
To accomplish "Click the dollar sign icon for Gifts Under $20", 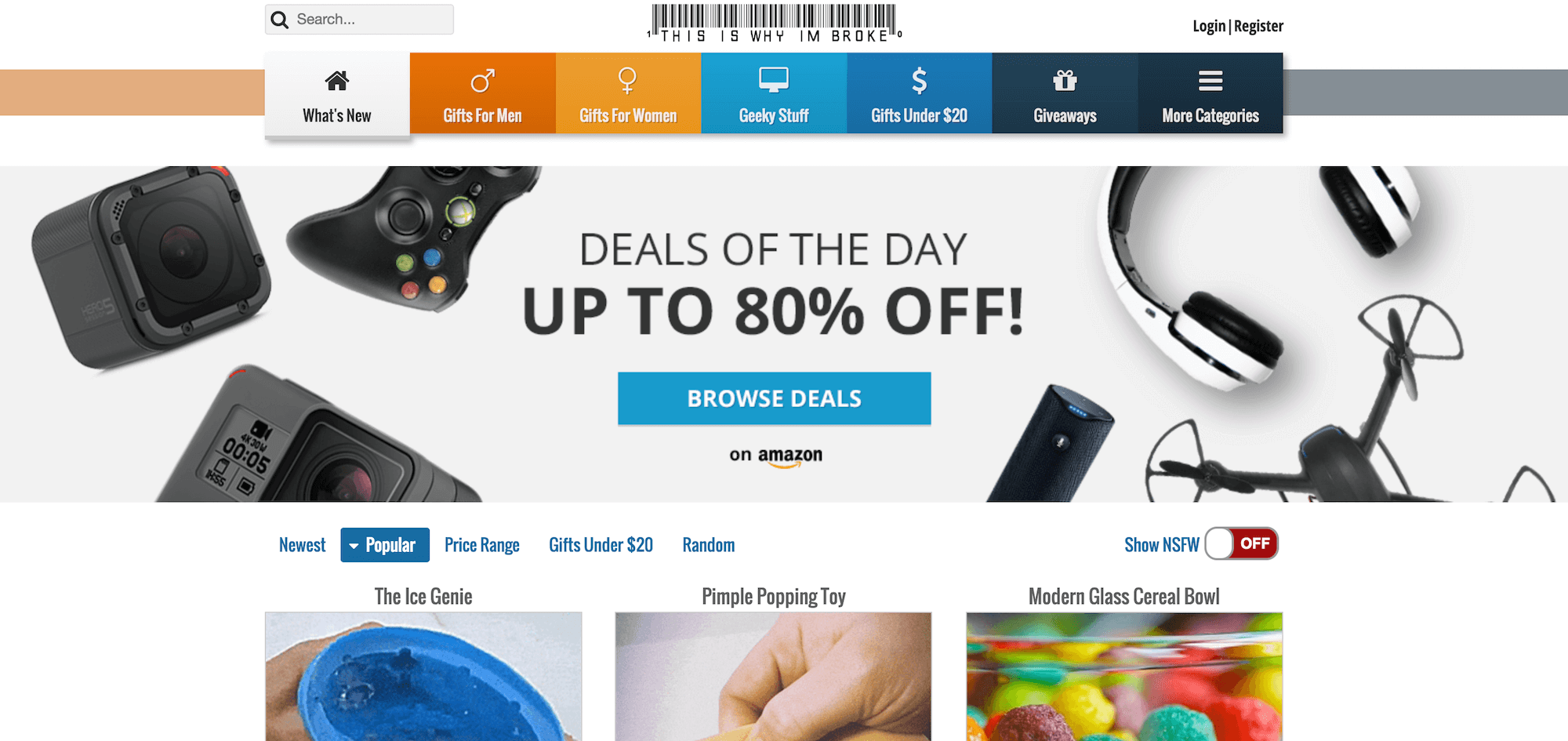I will point(920,80).
